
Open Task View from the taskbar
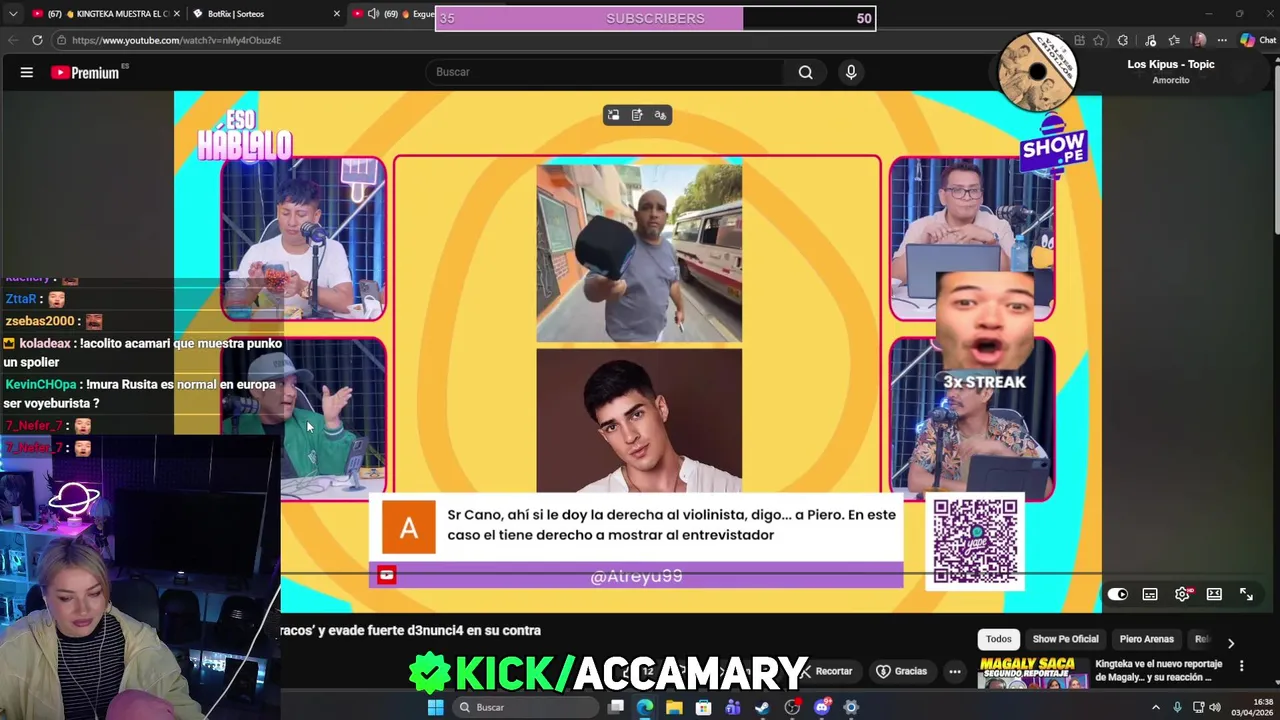coord(616,707)
